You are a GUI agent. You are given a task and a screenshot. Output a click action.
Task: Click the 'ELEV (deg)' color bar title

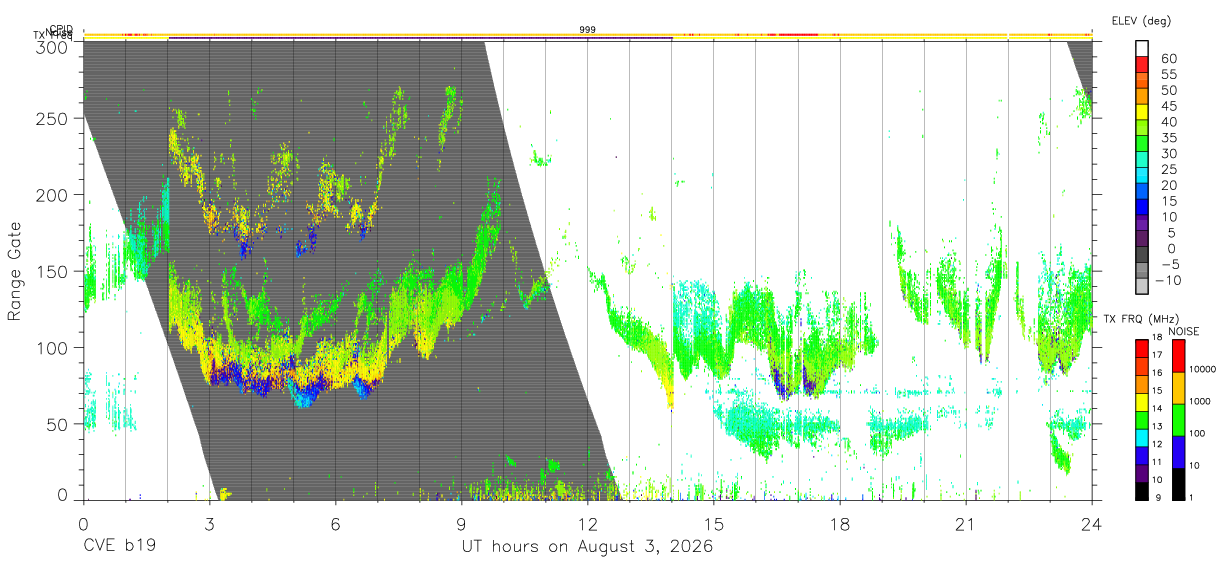(x=1143, y=20)
